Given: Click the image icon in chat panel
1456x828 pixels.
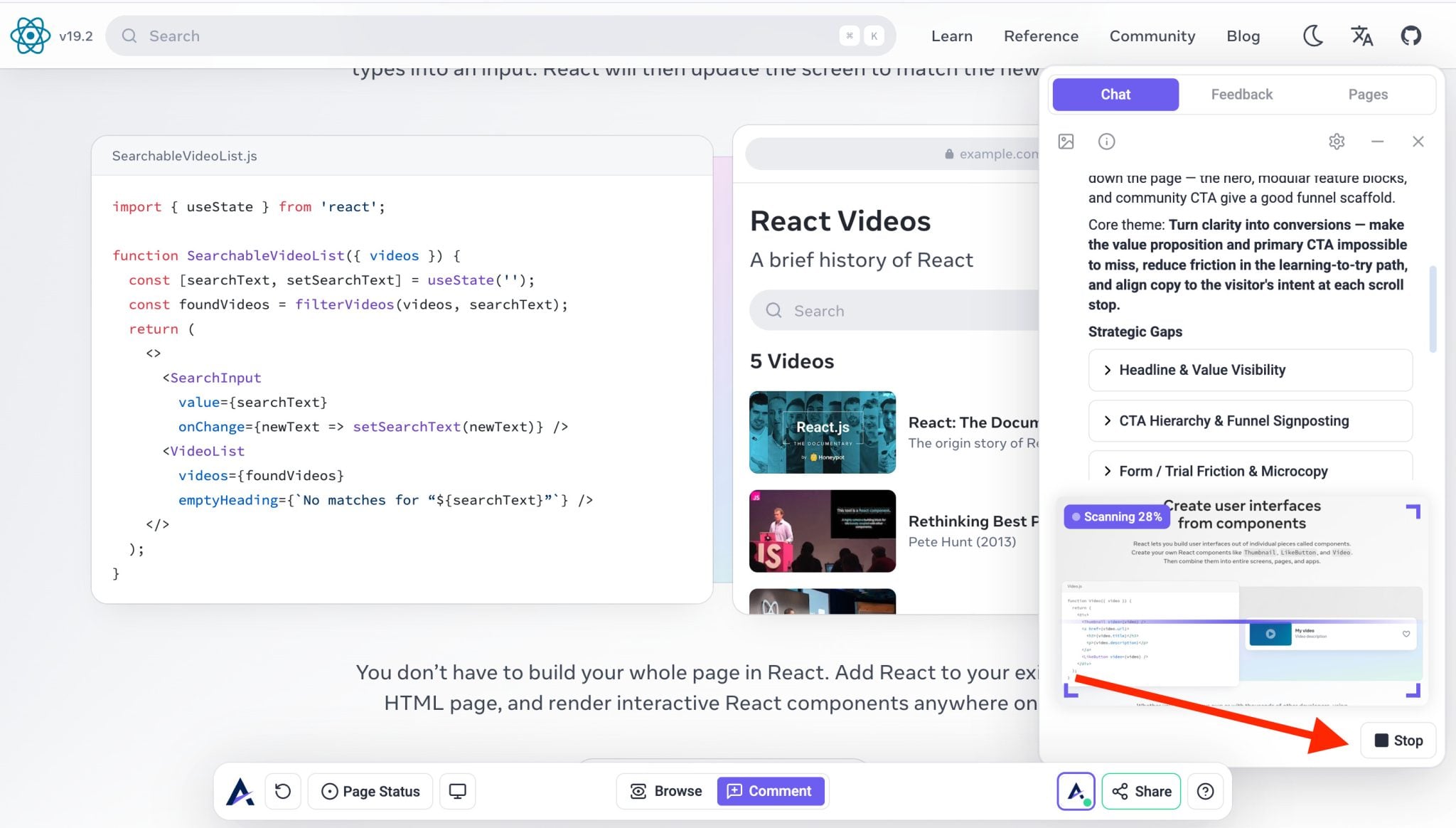Looking at the screenshot, I should click(x=1066, y=142).
